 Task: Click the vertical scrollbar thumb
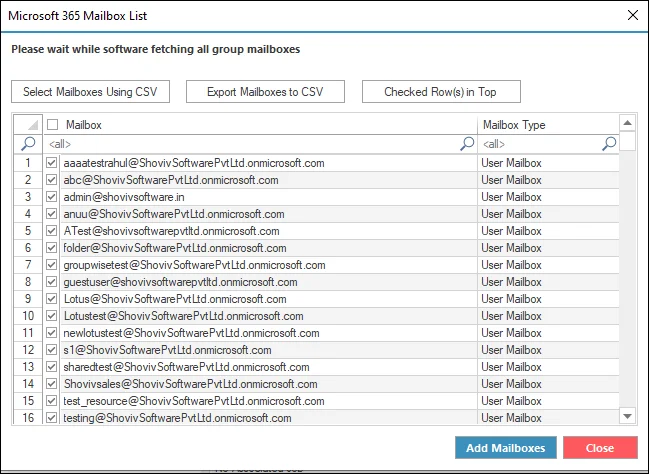628,141
